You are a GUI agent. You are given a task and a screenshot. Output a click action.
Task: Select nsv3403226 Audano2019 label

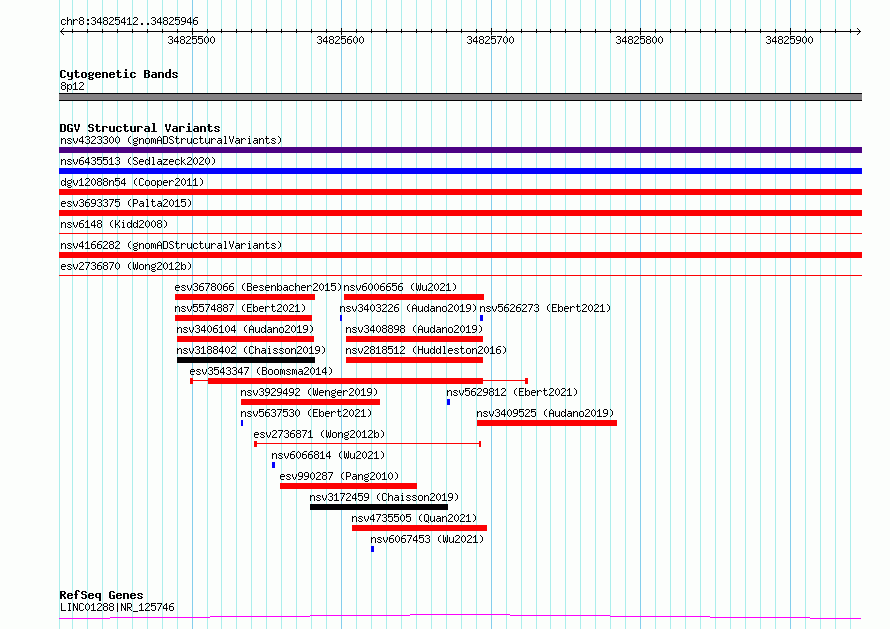[x=408, y=308]
